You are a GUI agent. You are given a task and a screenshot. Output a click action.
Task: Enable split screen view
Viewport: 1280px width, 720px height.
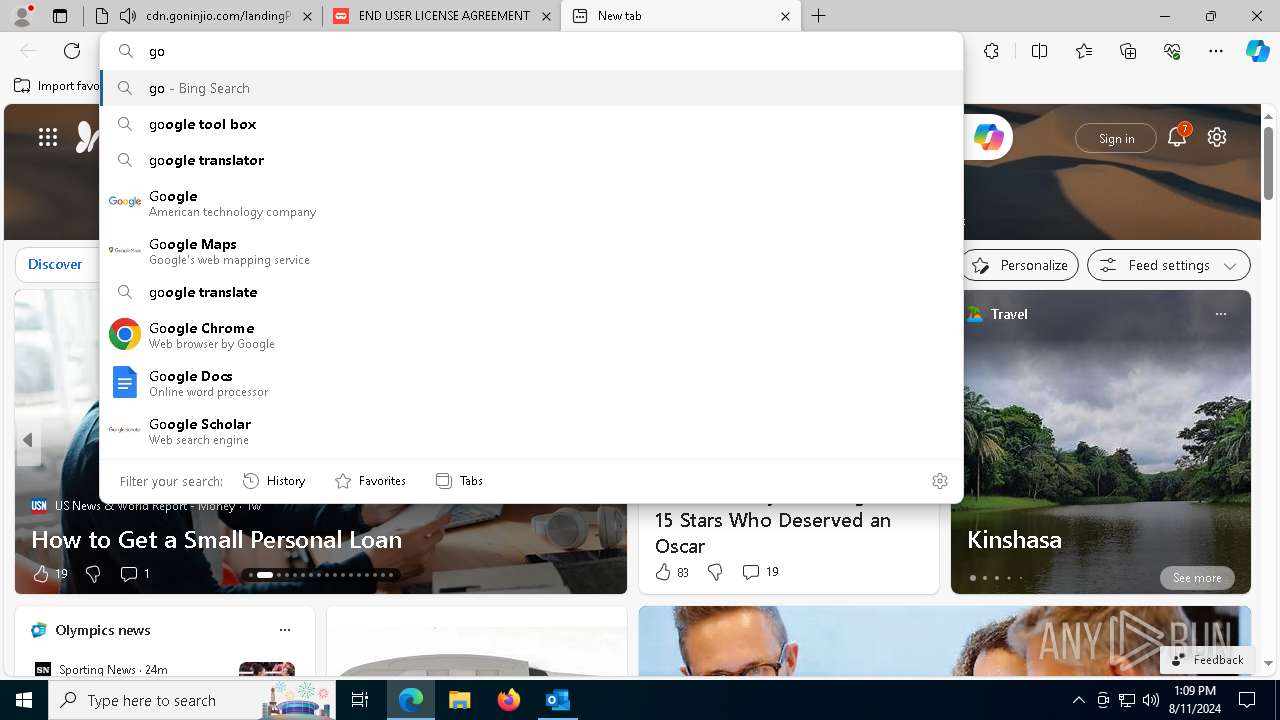[x=1039, y=51]
